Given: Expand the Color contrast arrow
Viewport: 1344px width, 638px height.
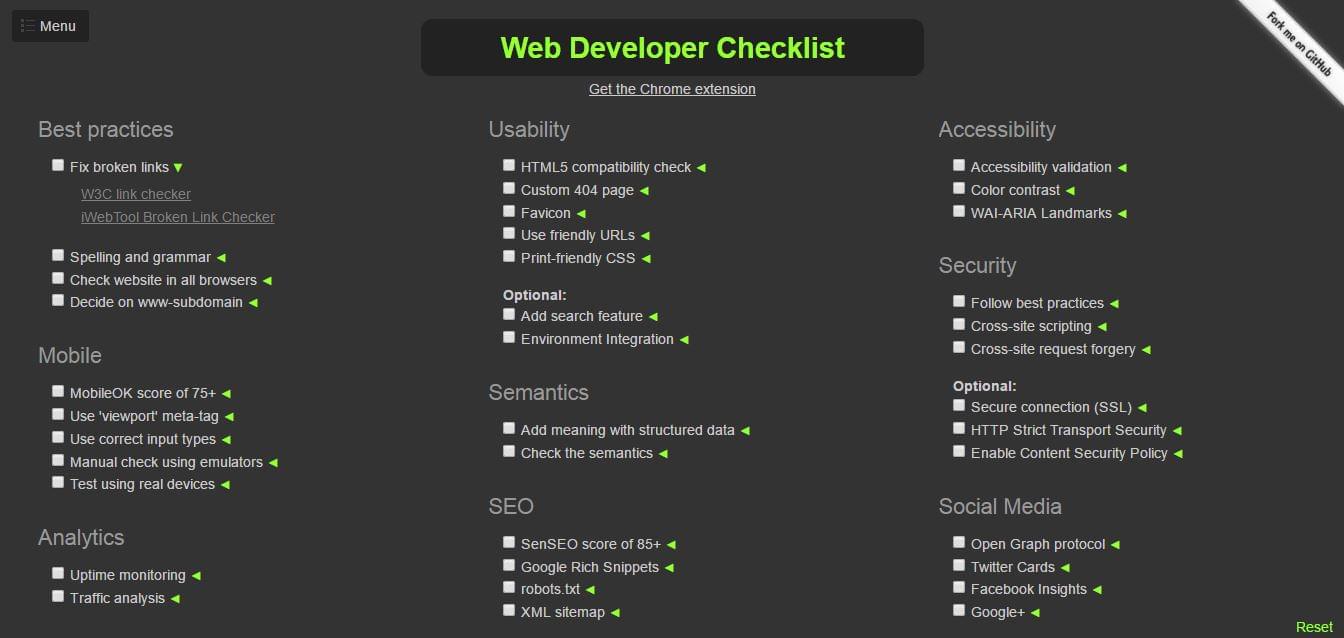Looking at the screenshot, I should [1070, 191].
